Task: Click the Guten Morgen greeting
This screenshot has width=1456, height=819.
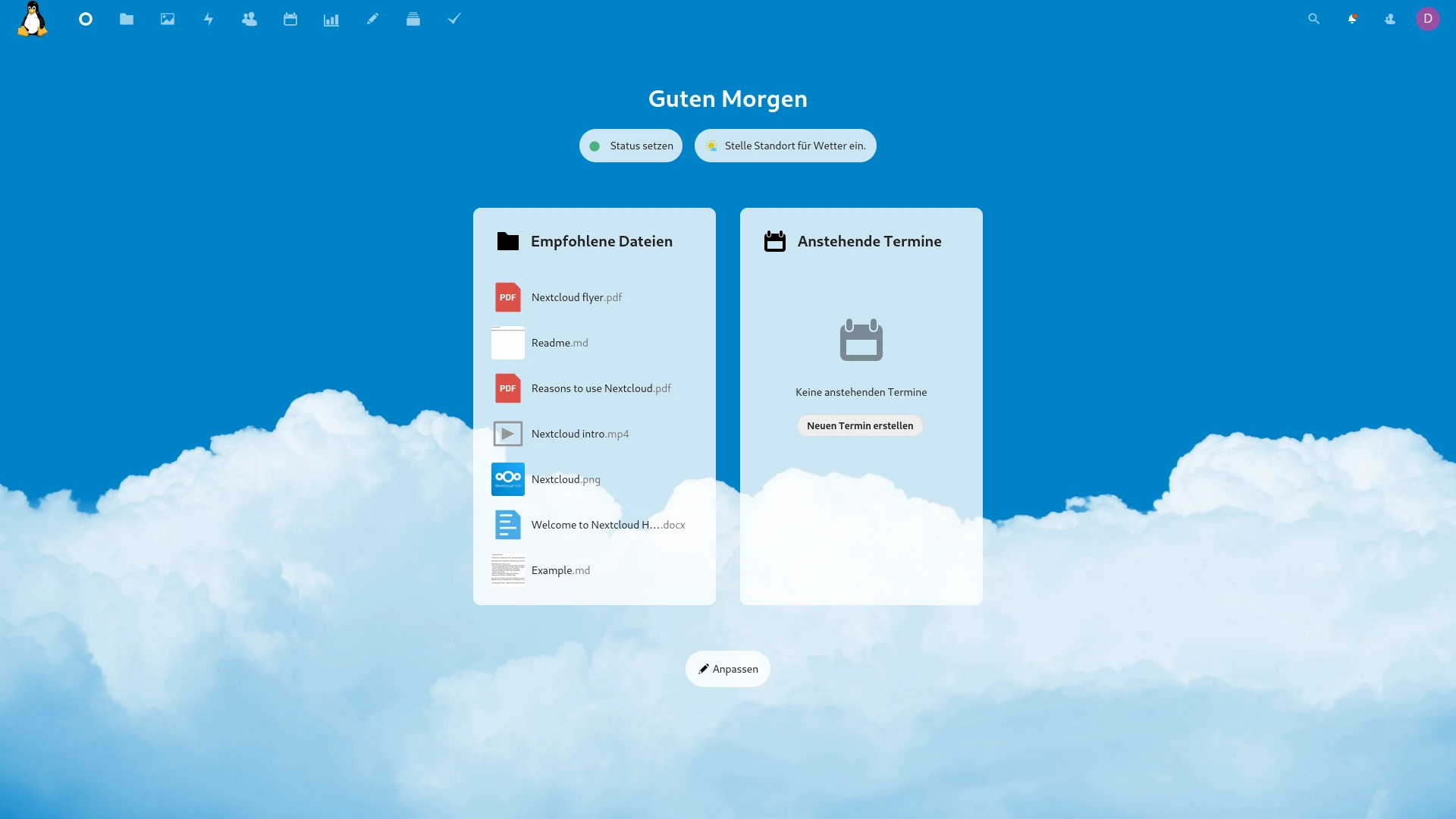Action: (728, 99)
